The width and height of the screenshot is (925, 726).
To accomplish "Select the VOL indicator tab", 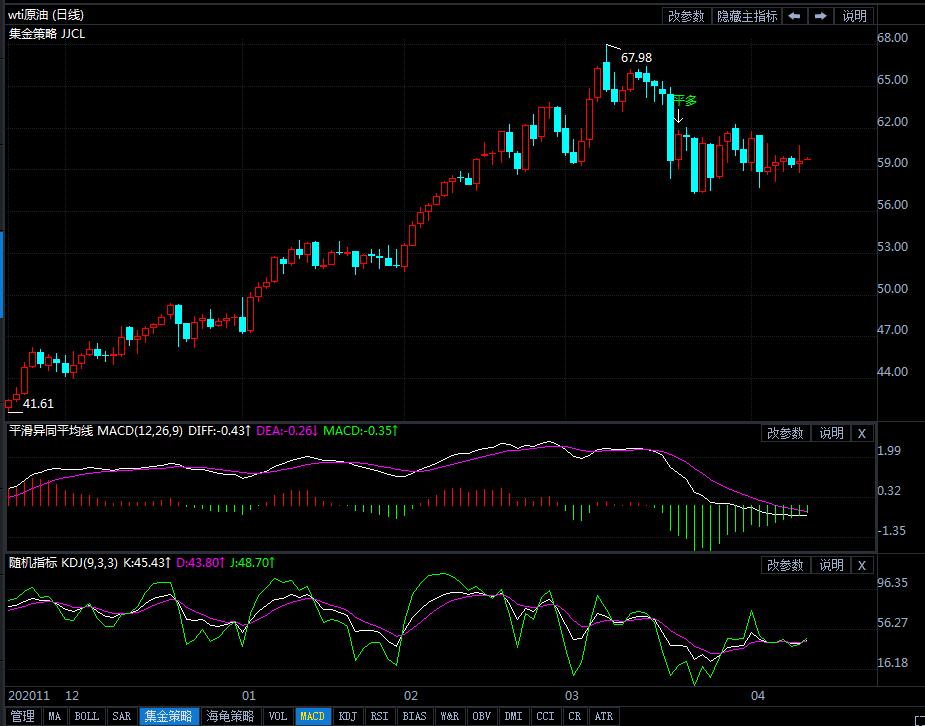I will pos(278,716).
